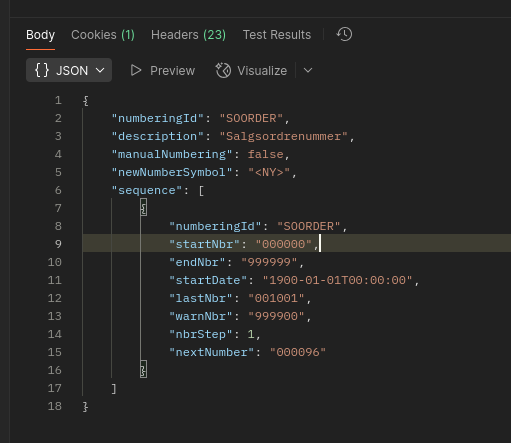Screen dimensions: 511x443
Task: Open the Cookies (1) tab
Action: coord(103,35)
